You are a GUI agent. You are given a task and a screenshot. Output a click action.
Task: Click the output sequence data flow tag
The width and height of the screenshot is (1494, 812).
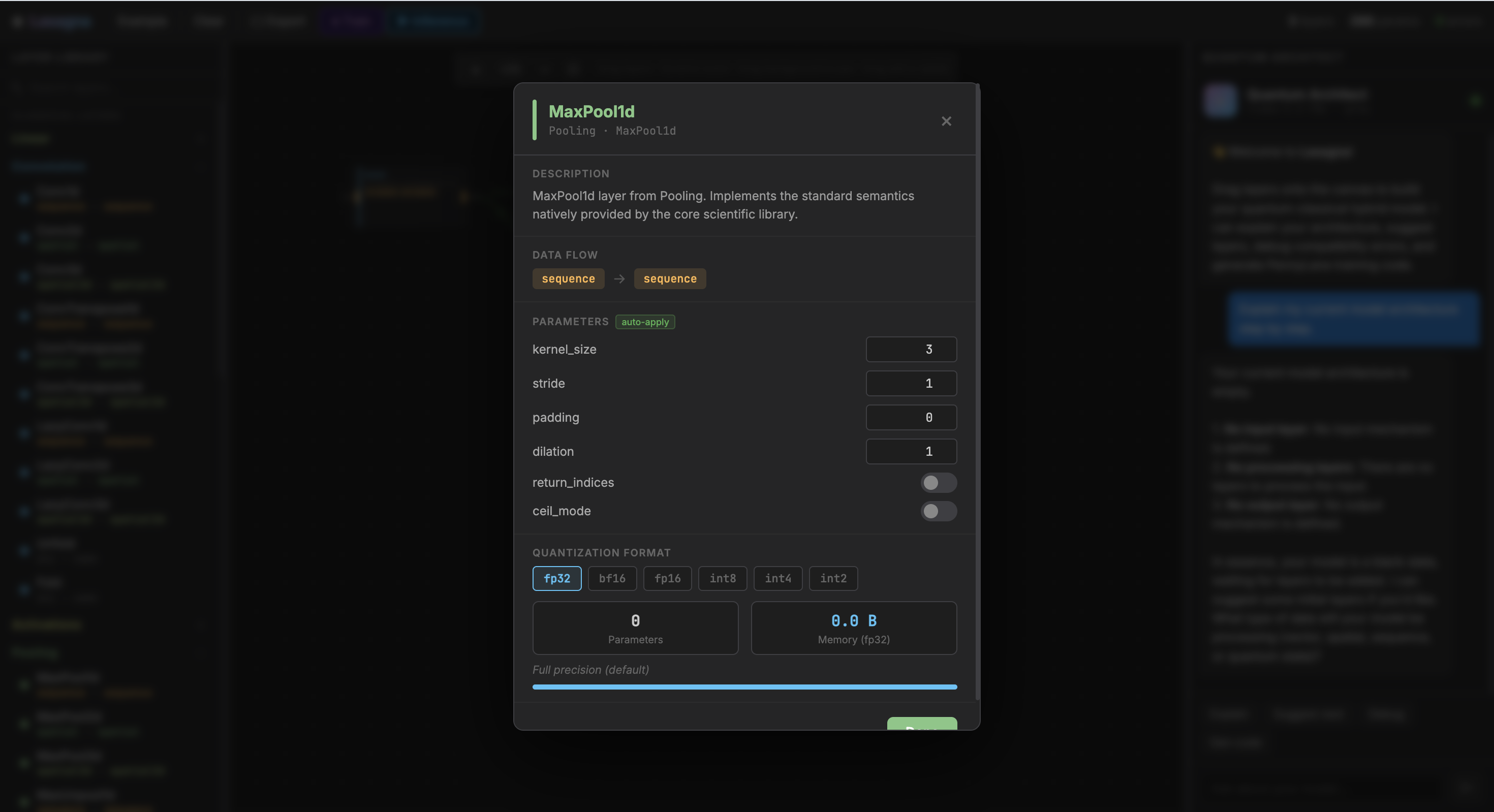point(669,279)
